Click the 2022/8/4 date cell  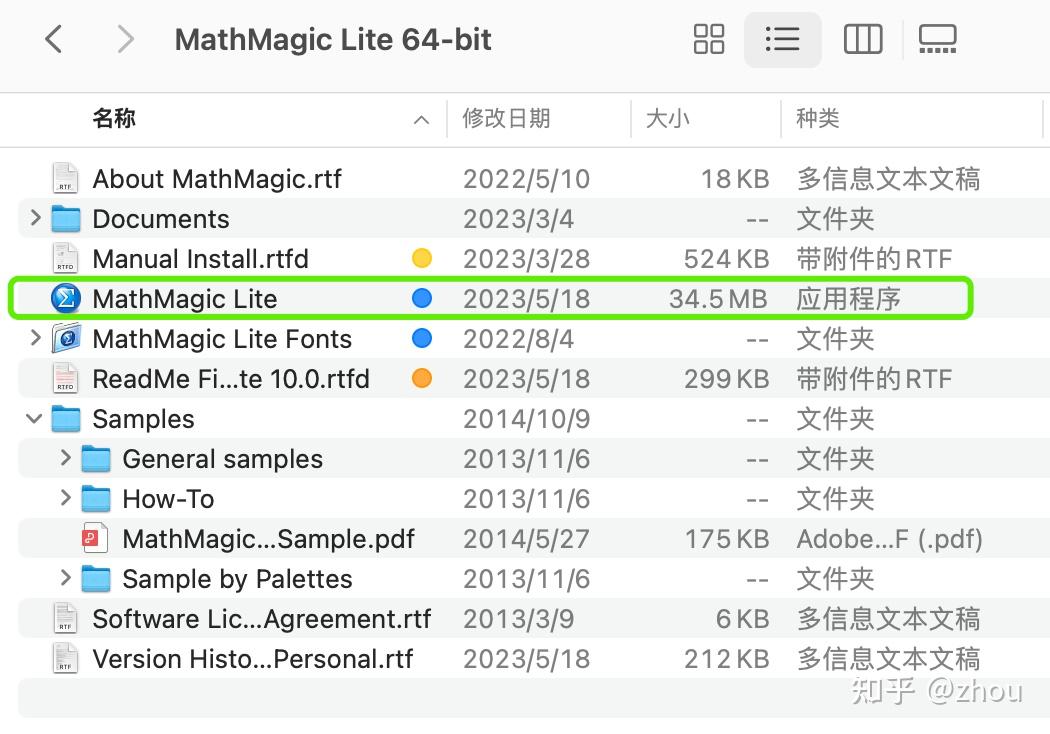coord(518,339)
